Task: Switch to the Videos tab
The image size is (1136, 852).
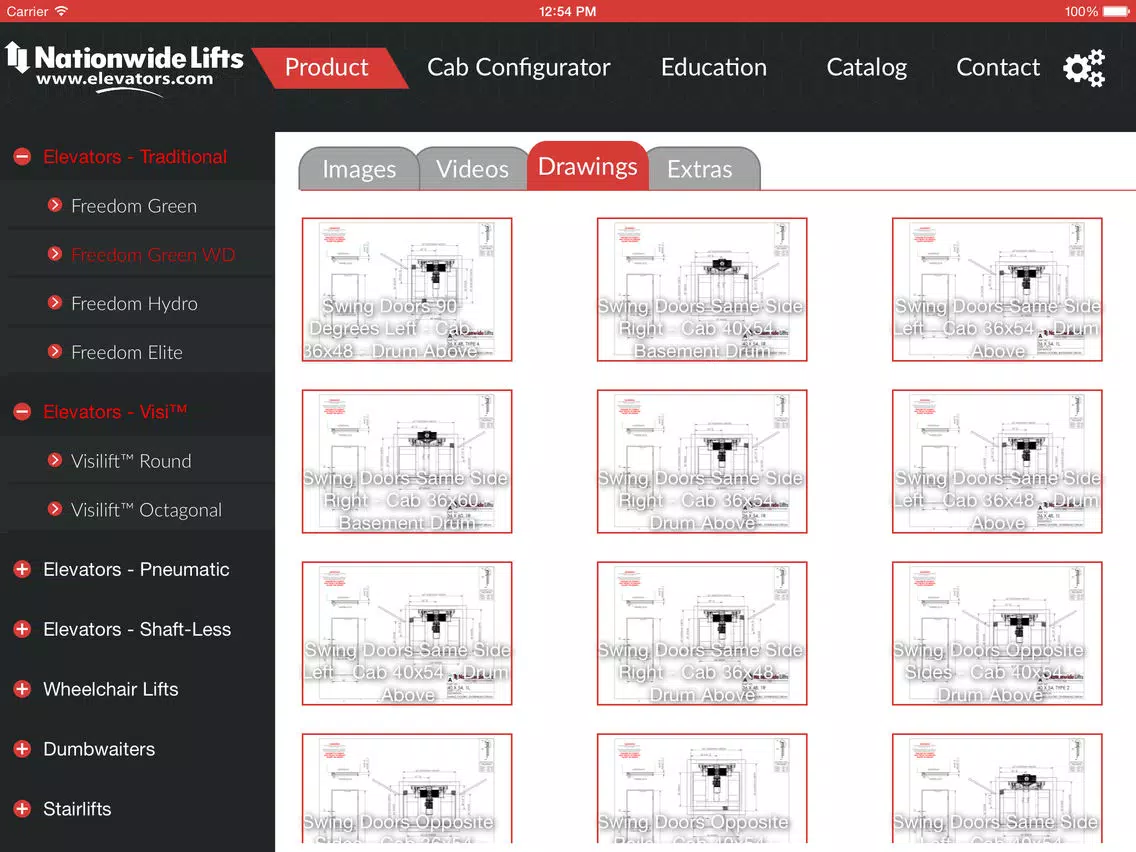Action: coord(472,169)
